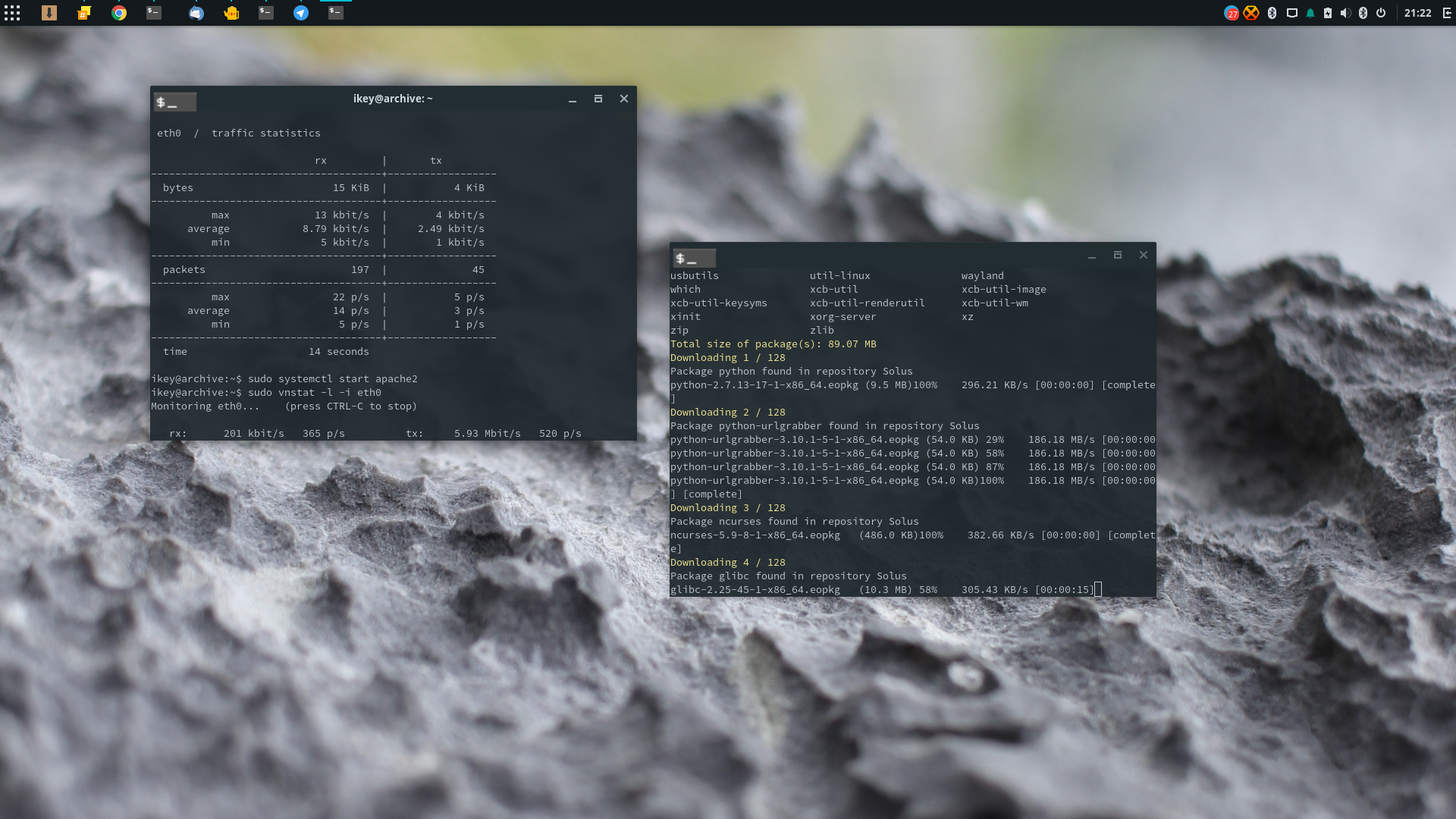The width and height of the screenshot is (1456, 819).
Task: Click the Bluetooth icon beside the volume
Action: pos(1363,13)
